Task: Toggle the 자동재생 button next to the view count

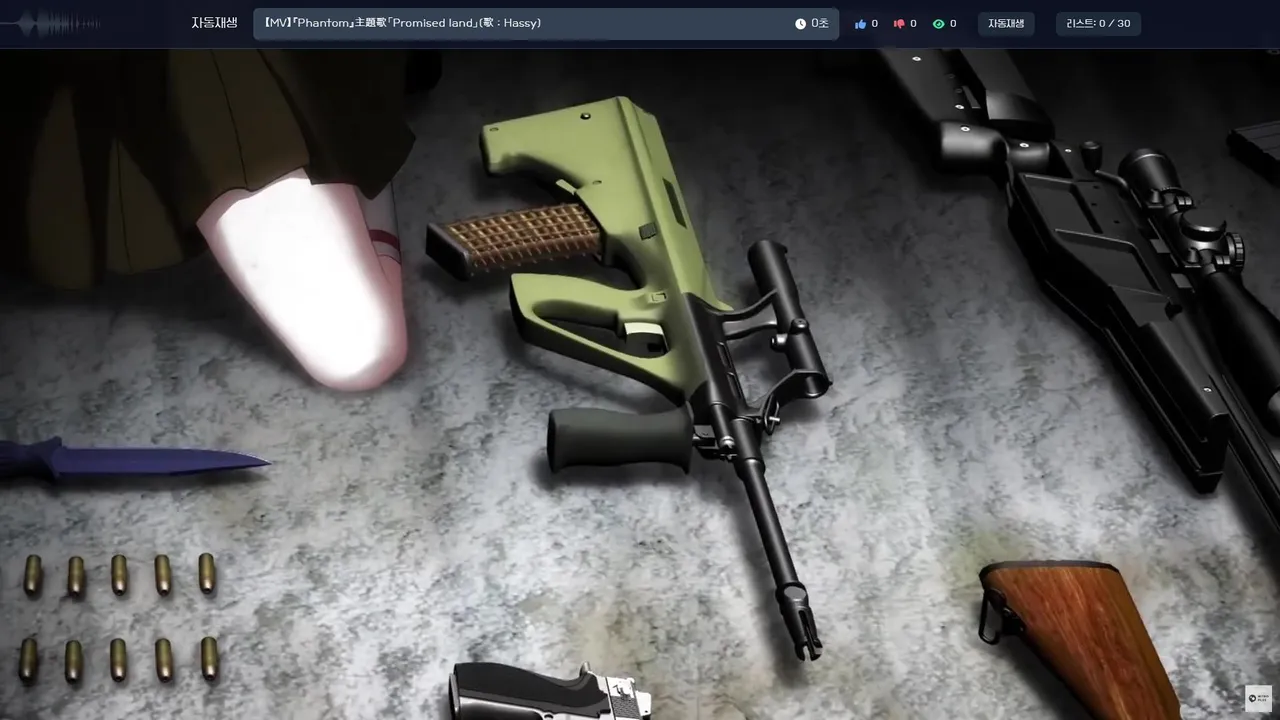Action: 1006,24
